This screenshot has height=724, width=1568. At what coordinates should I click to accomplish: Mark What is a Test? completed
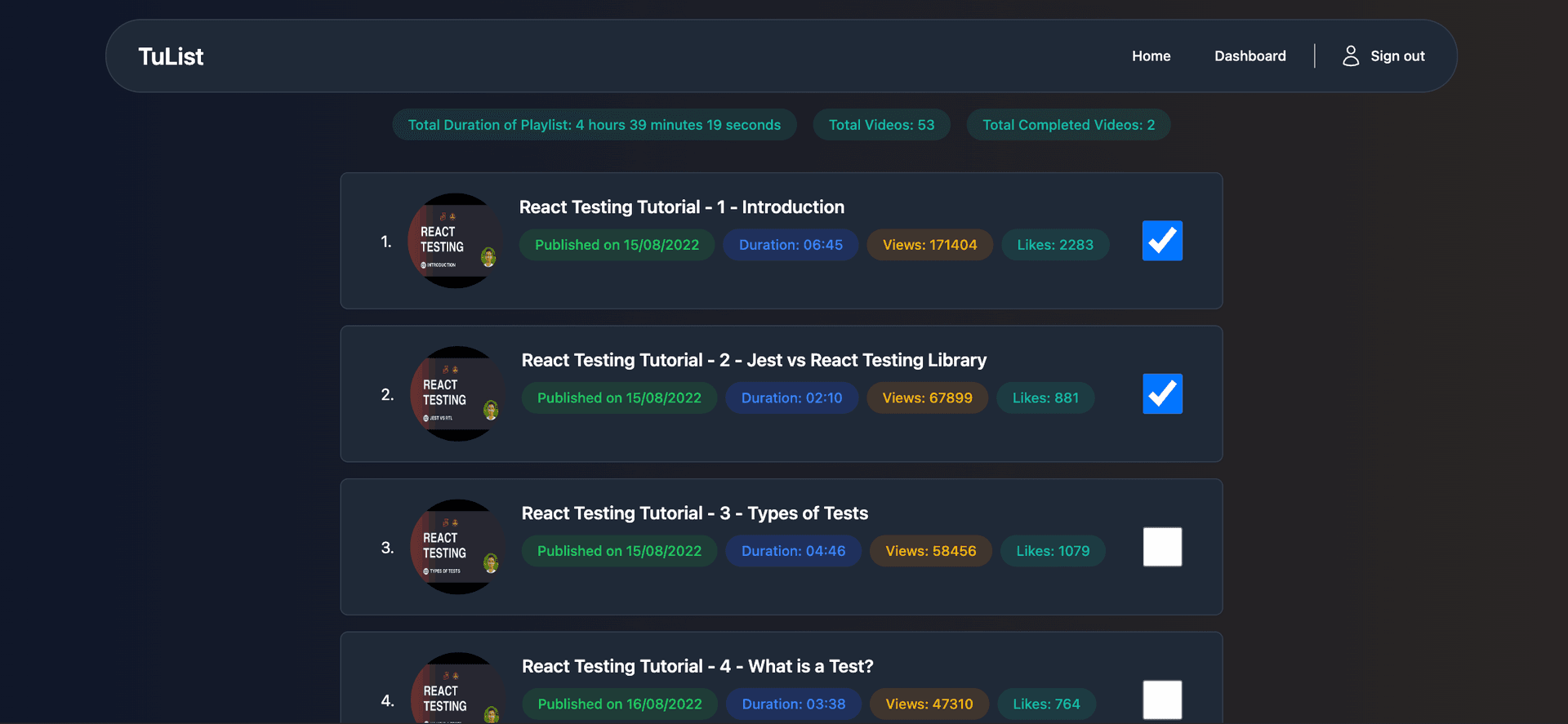(x=1162, y=700)
